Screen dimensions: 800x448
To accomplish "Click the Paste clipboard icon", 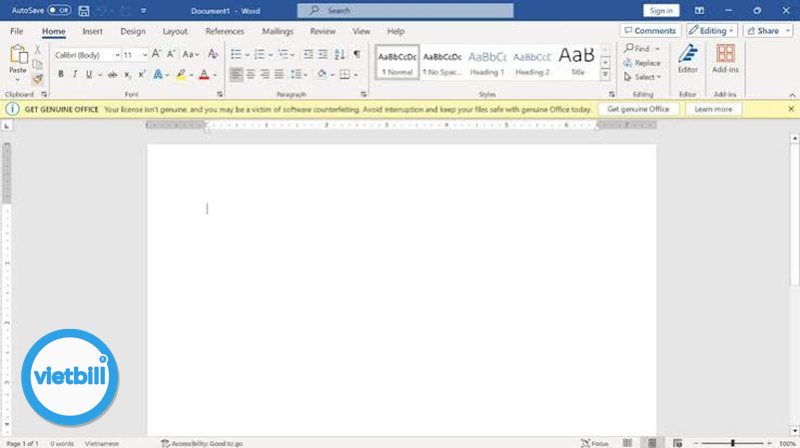I will pyautogui.click(x=18, y=55).
